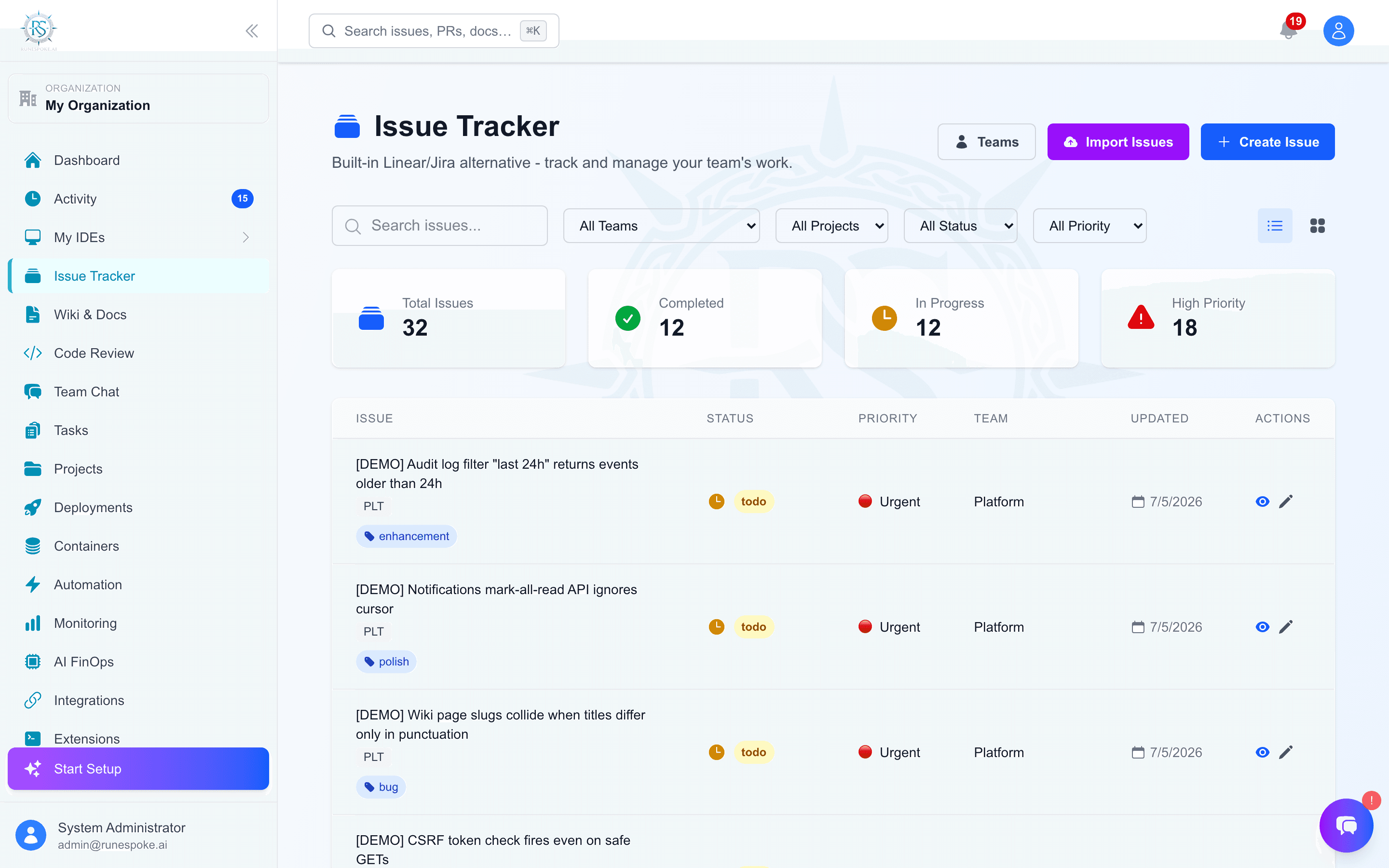Open the All Status dropdown
Viewport: 1389px width, 868px height.
(960, 226)
